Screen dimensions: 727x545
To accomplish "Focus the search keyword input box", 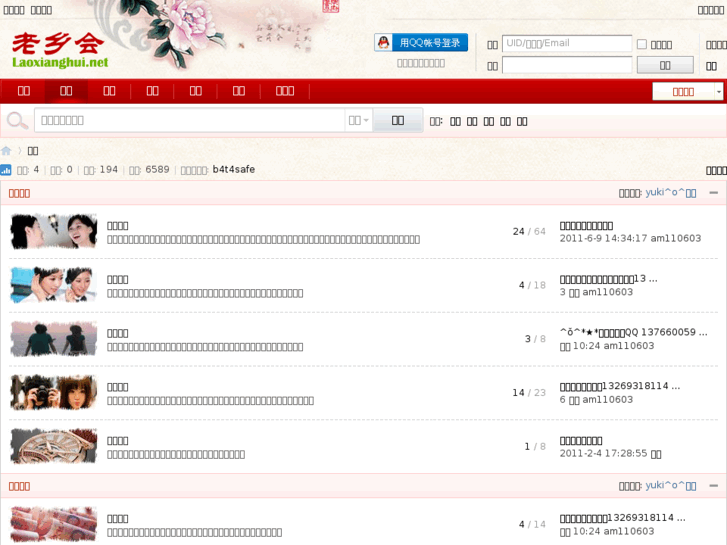I will coord(189,121).
